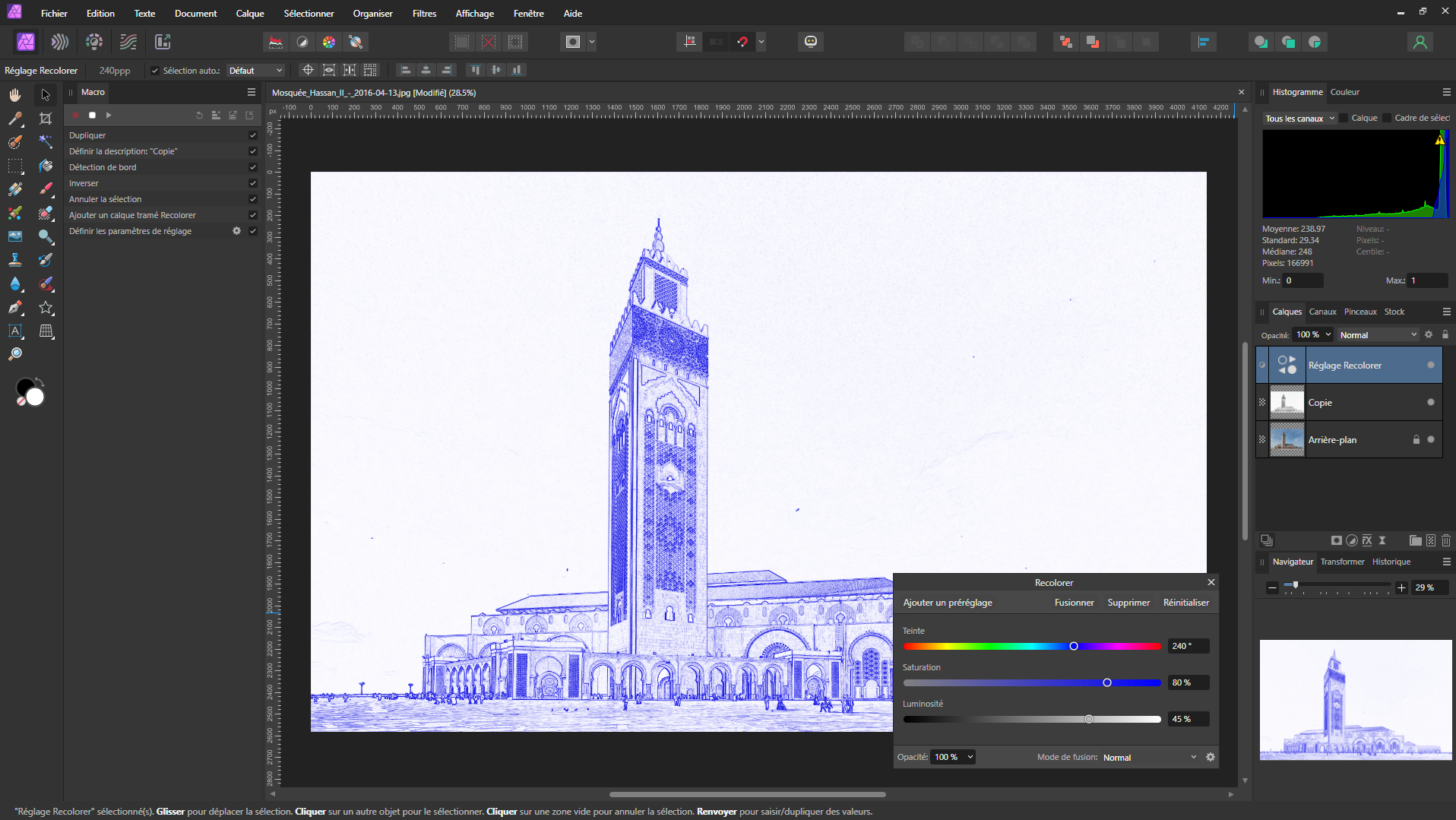1456x820 pixels.
Task: Hide the Copie layer
Action: [1430, 402]
